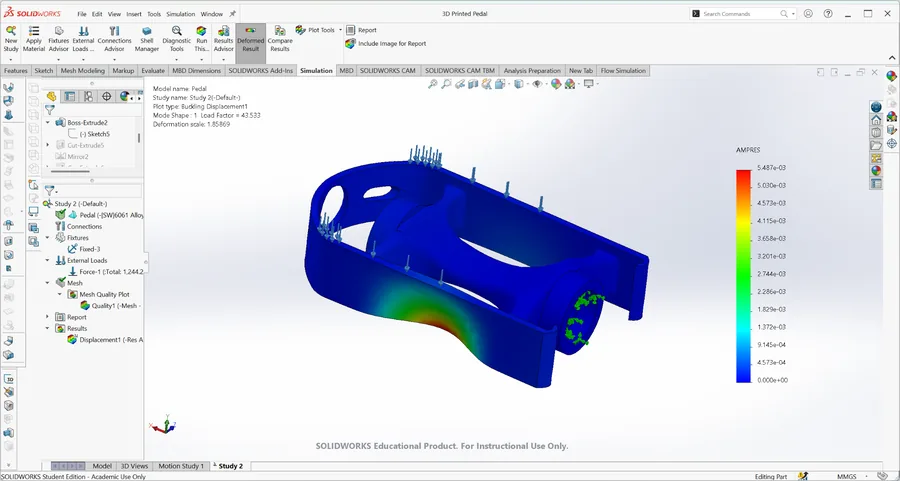Open the File menu

tap(82, 14)
